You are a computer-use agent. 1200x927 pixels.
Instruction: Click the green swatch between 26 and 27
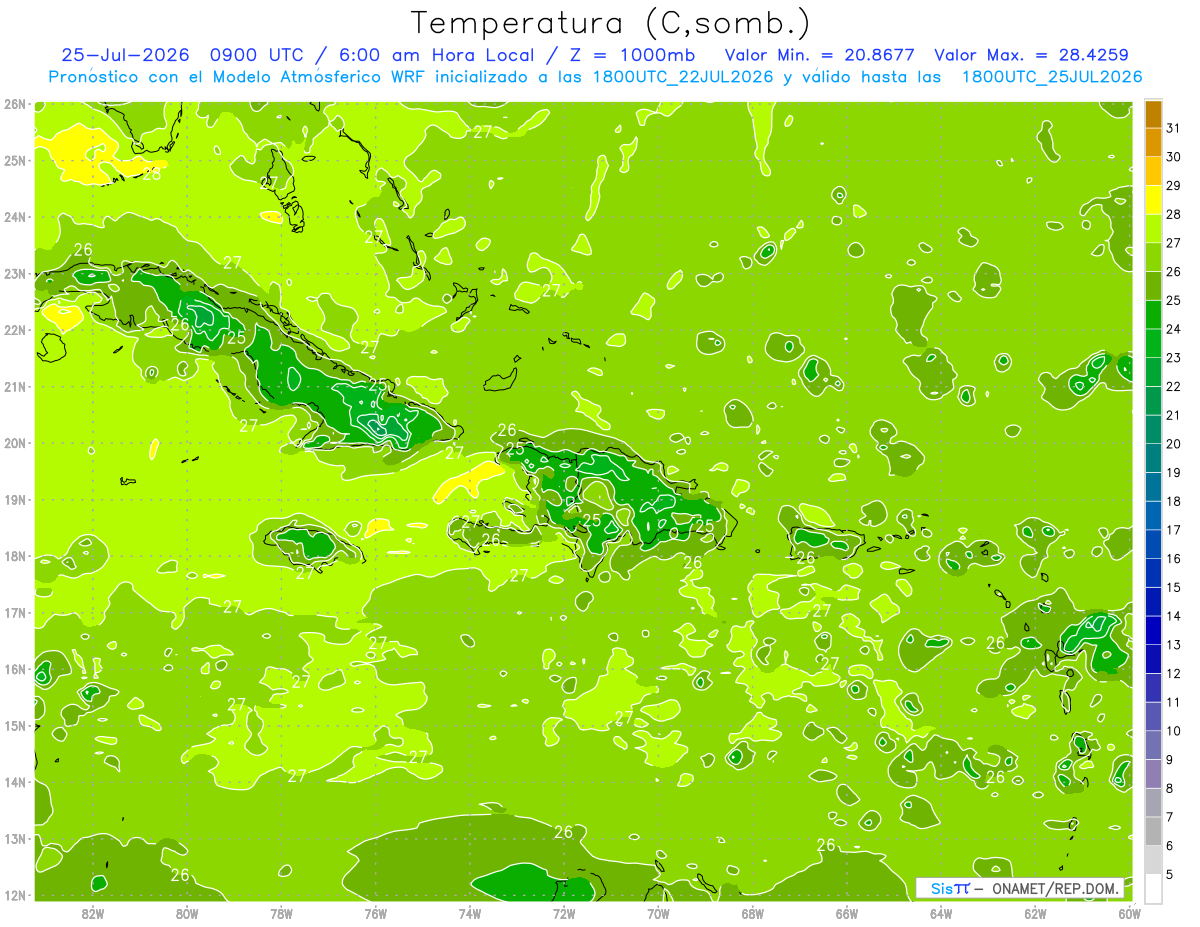[1153, 258]
